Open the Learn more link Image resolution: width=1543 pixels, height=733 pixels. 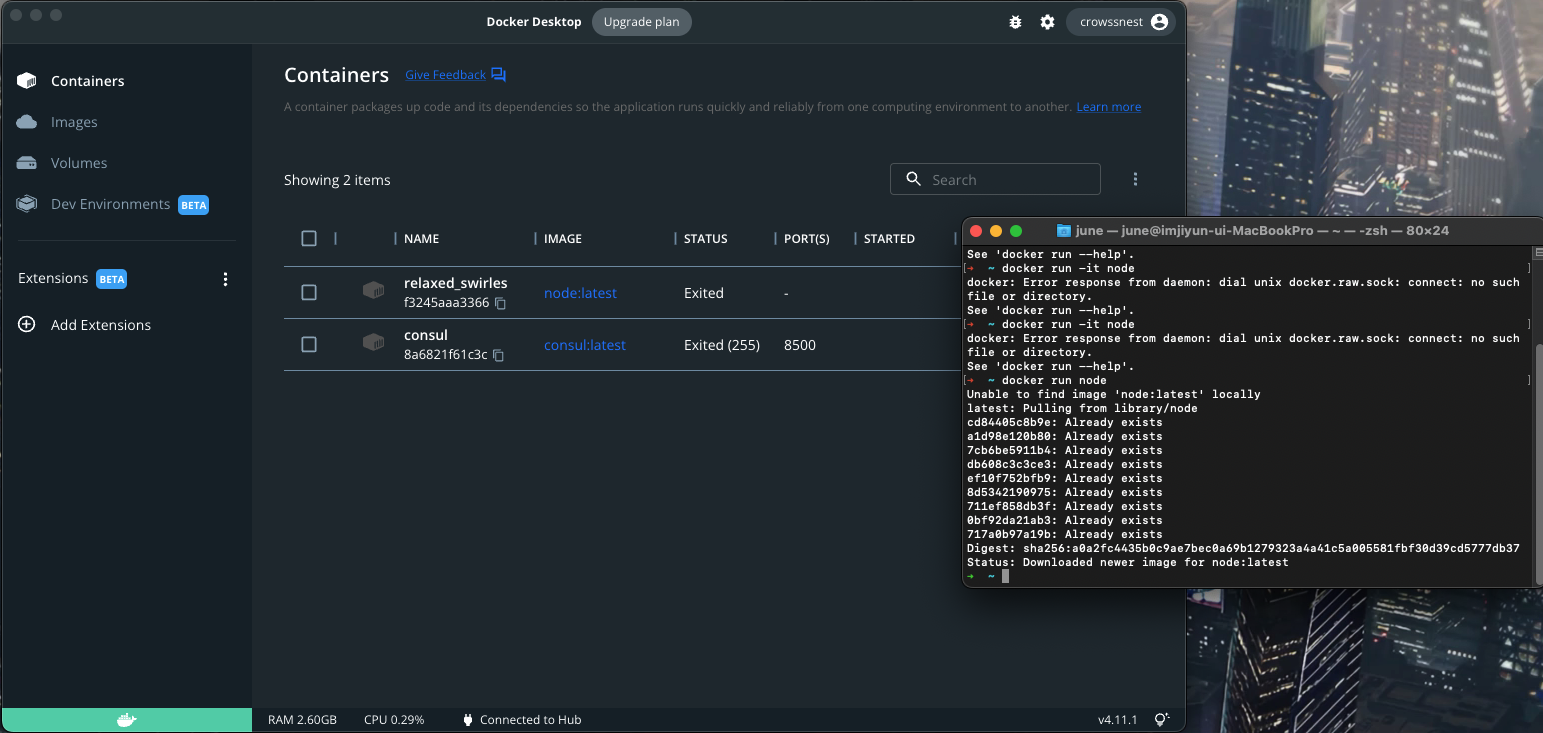(1108, 107)
